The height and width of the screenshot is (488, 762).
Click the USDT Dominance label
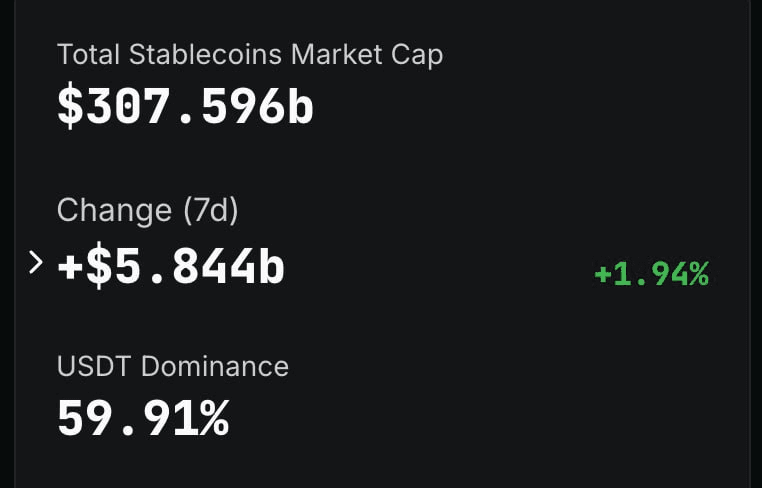[173, 366]
